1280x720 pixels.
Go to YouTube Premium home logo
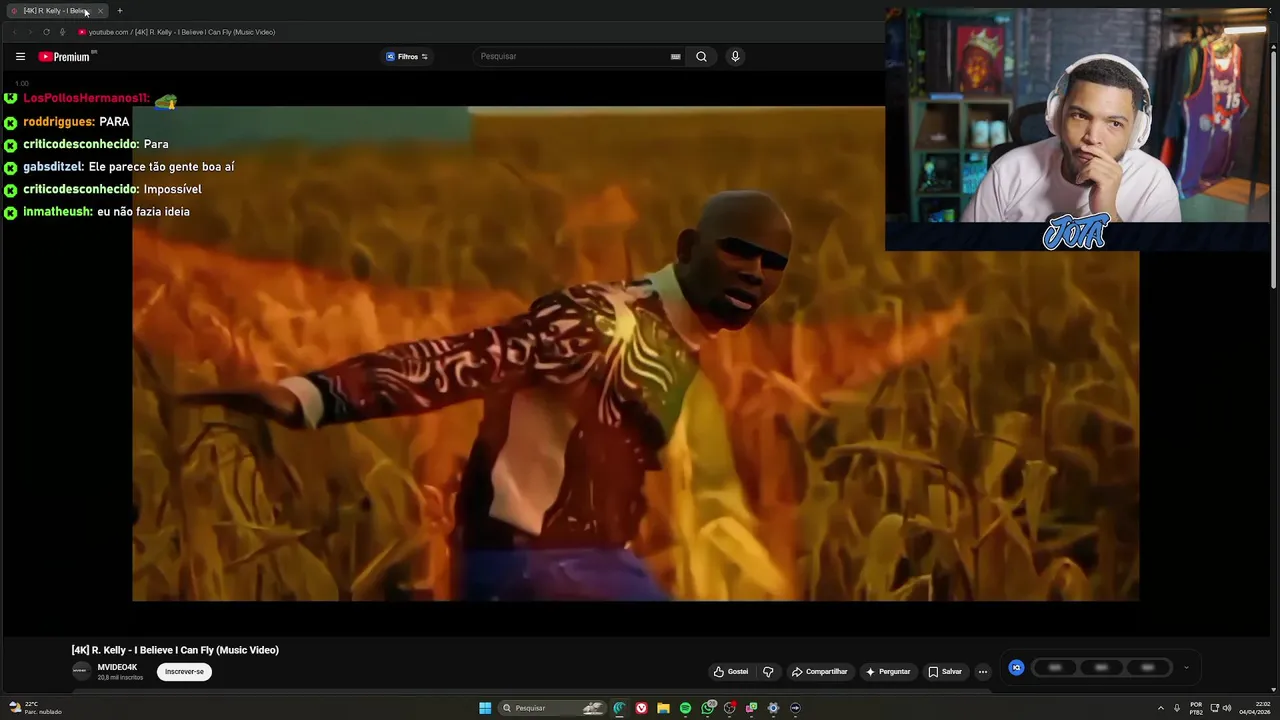pyautogui.click(x=66, y=57)
